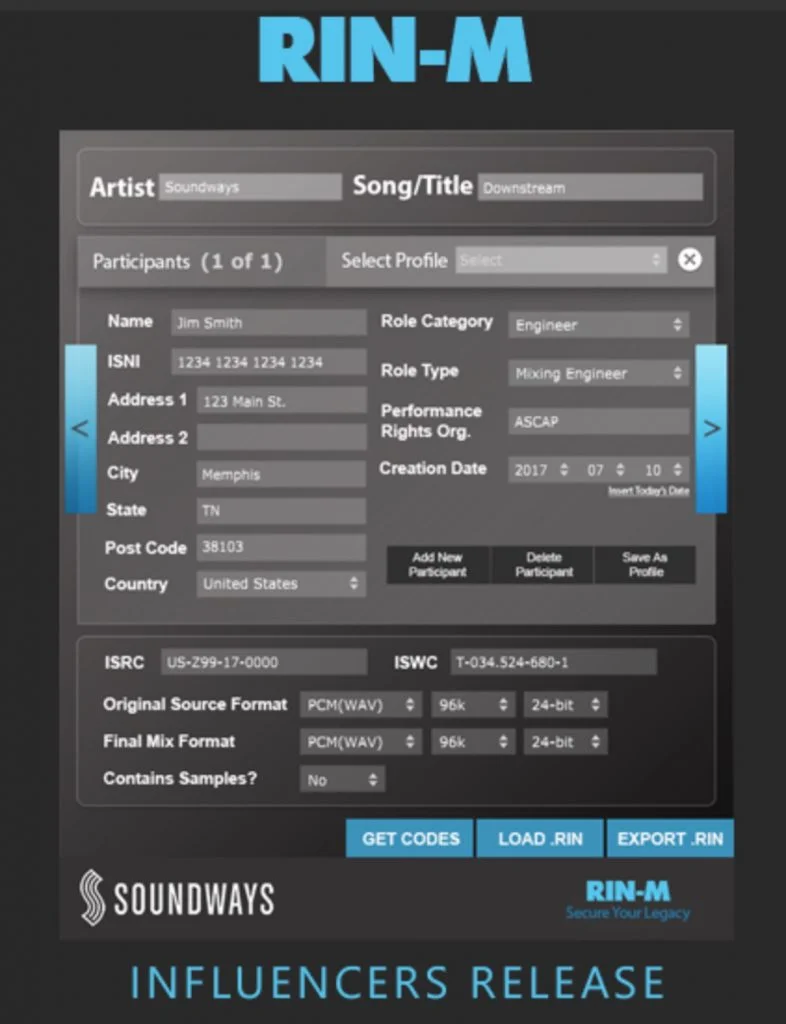Open Original Source Format 24-bit dropdown
Screen dimensions: 786x1024
click(x=565, y=705)
